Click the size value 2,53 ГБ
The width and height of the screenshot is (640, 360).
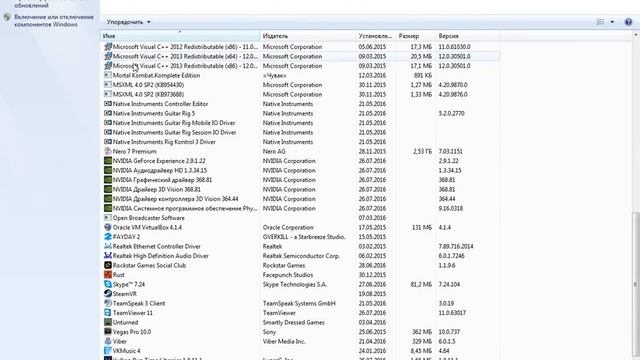tap(422, 151)
